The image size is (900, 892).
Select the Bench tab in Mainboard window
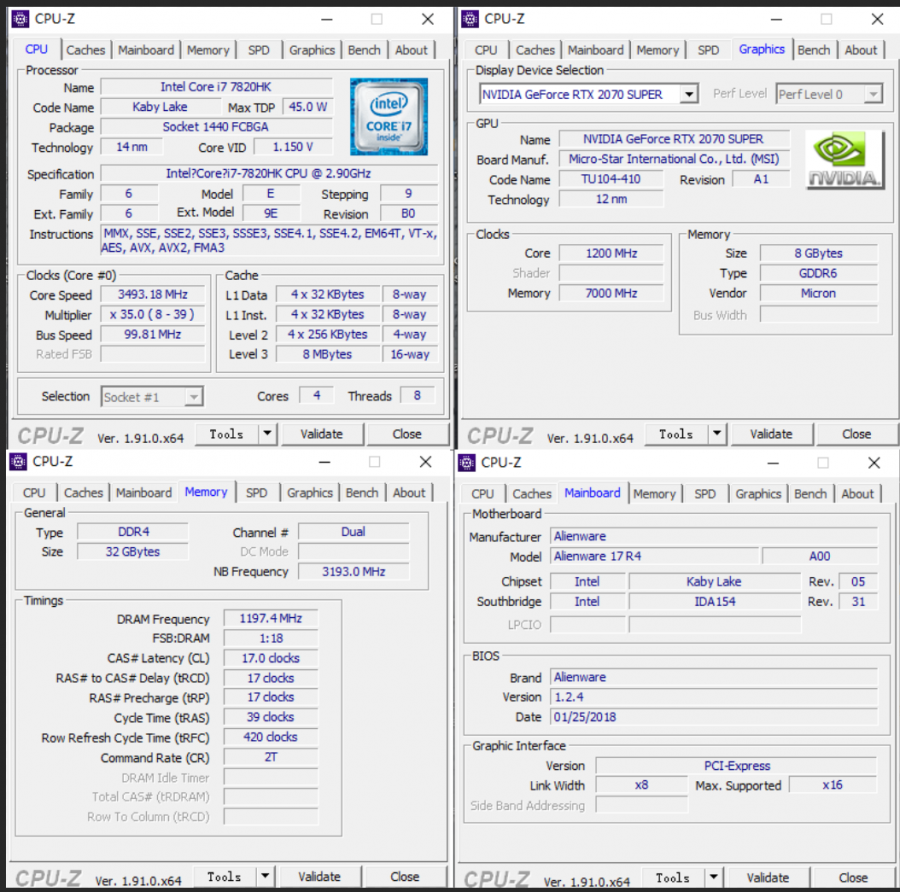point(810,494)
